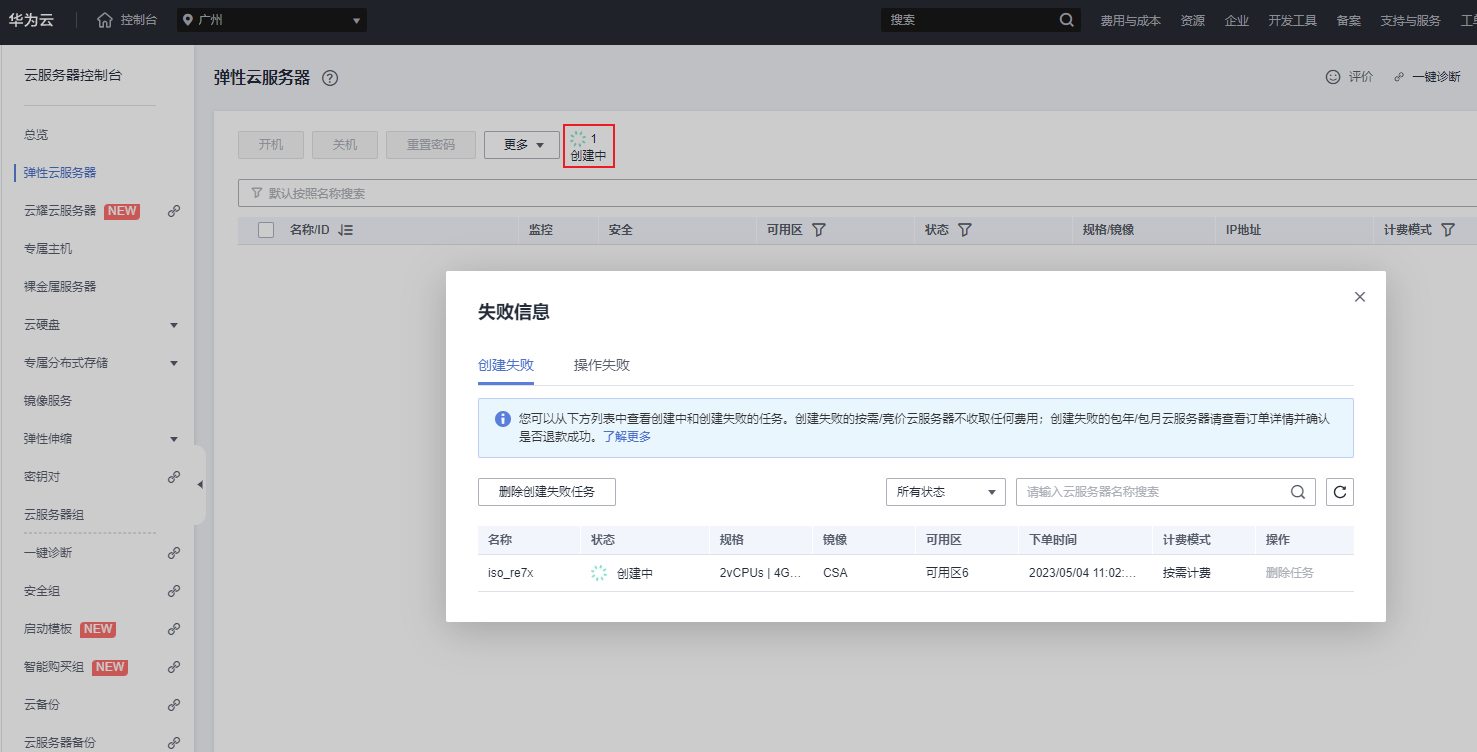Click the 删除创建失败任务 button
This screenshot has width=1477, height=752.
point(546,491)
